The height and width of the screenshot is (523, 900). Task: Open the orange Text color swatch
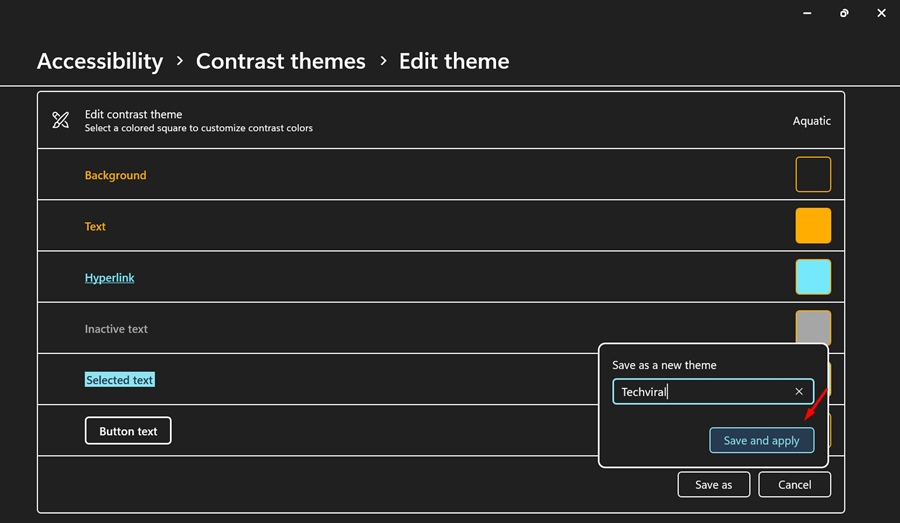click(813, 226)
